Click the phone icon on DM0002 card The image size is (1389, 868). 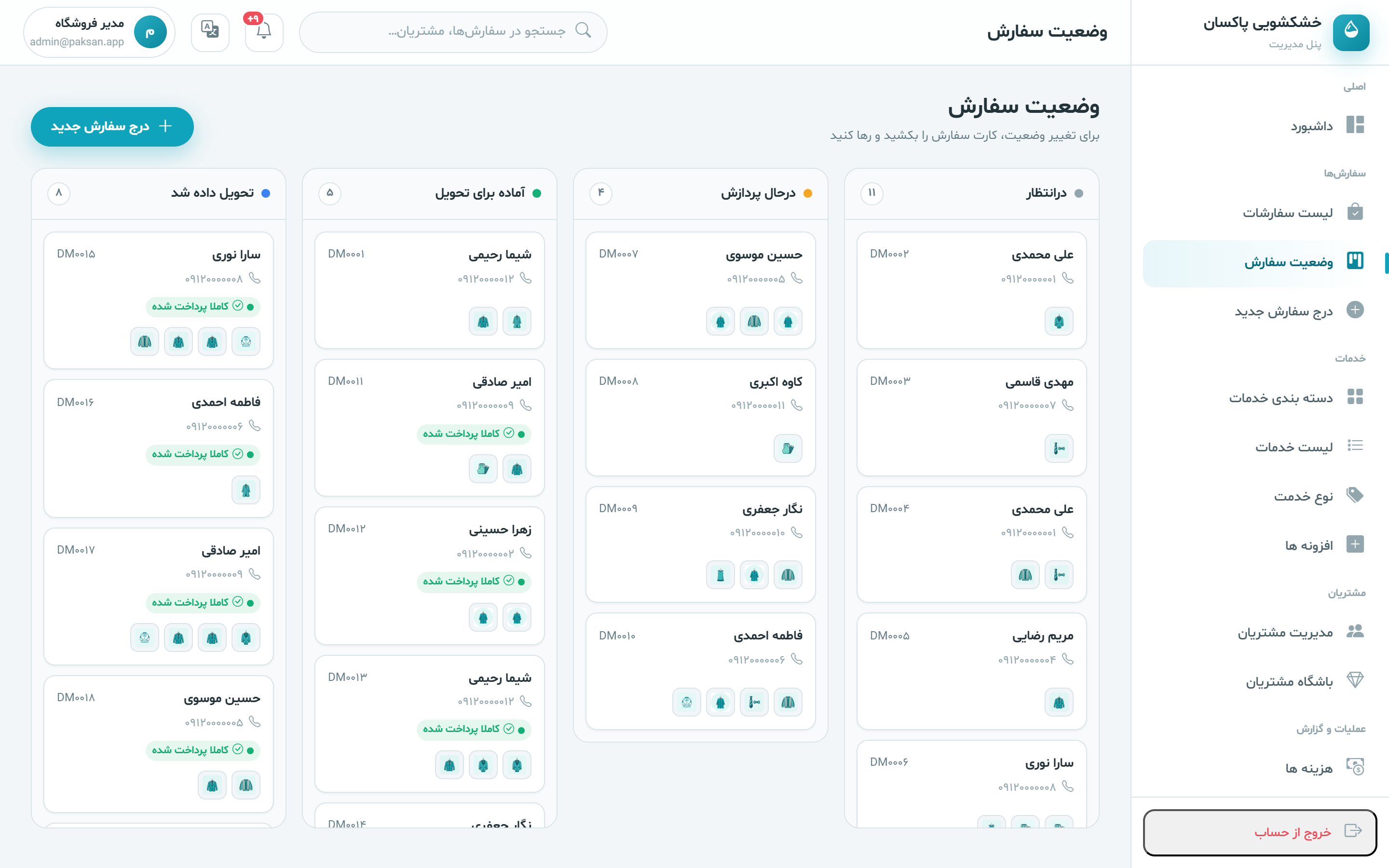[1068, 278]
